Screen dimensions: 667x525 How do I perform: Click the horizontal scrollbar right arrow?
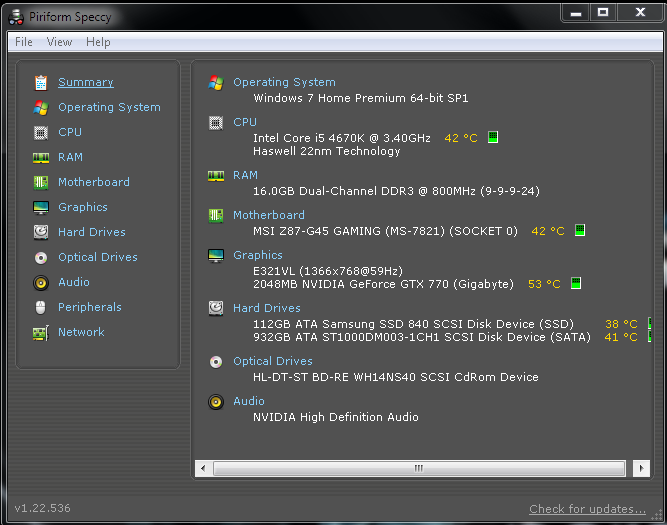tap(641, 468)
